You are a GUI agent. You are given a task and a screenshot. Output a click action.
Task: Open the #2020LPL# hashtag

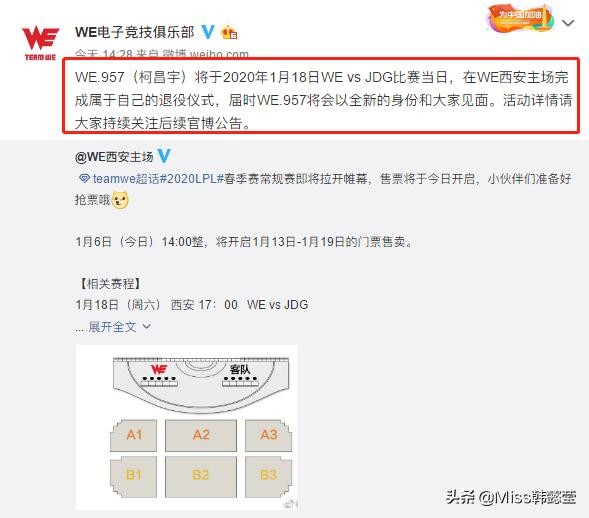192,178
